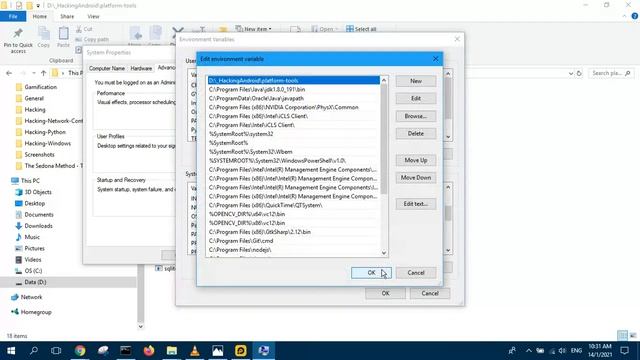Click the Edit text... button
The width and height of the screenshot is (640, 360).
tap(416, 204)
